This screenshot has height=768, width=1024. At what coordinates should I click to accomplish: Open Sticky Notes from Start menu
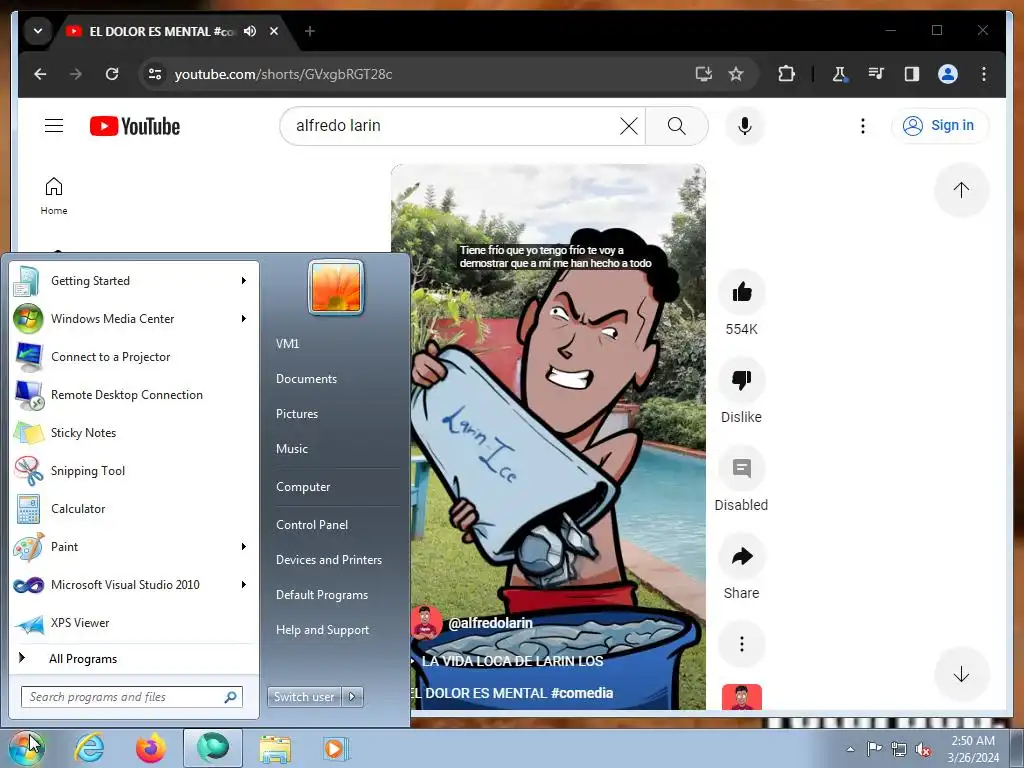pos(134,432)
